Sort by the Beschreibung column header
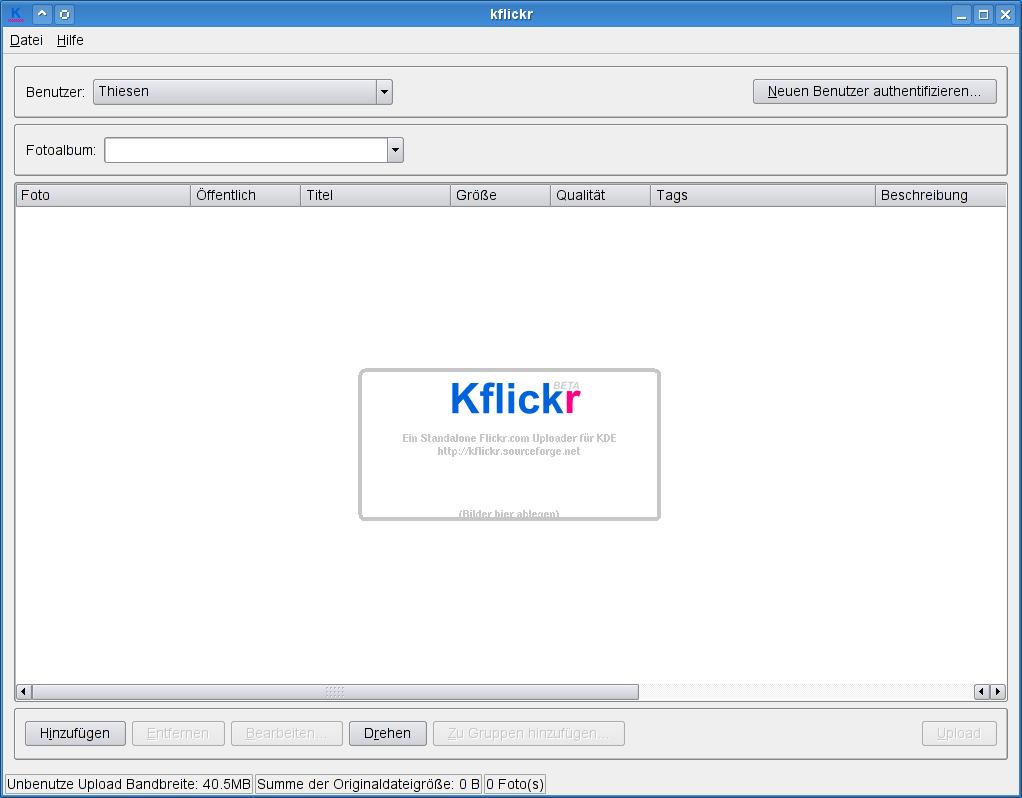 (941, 195)
